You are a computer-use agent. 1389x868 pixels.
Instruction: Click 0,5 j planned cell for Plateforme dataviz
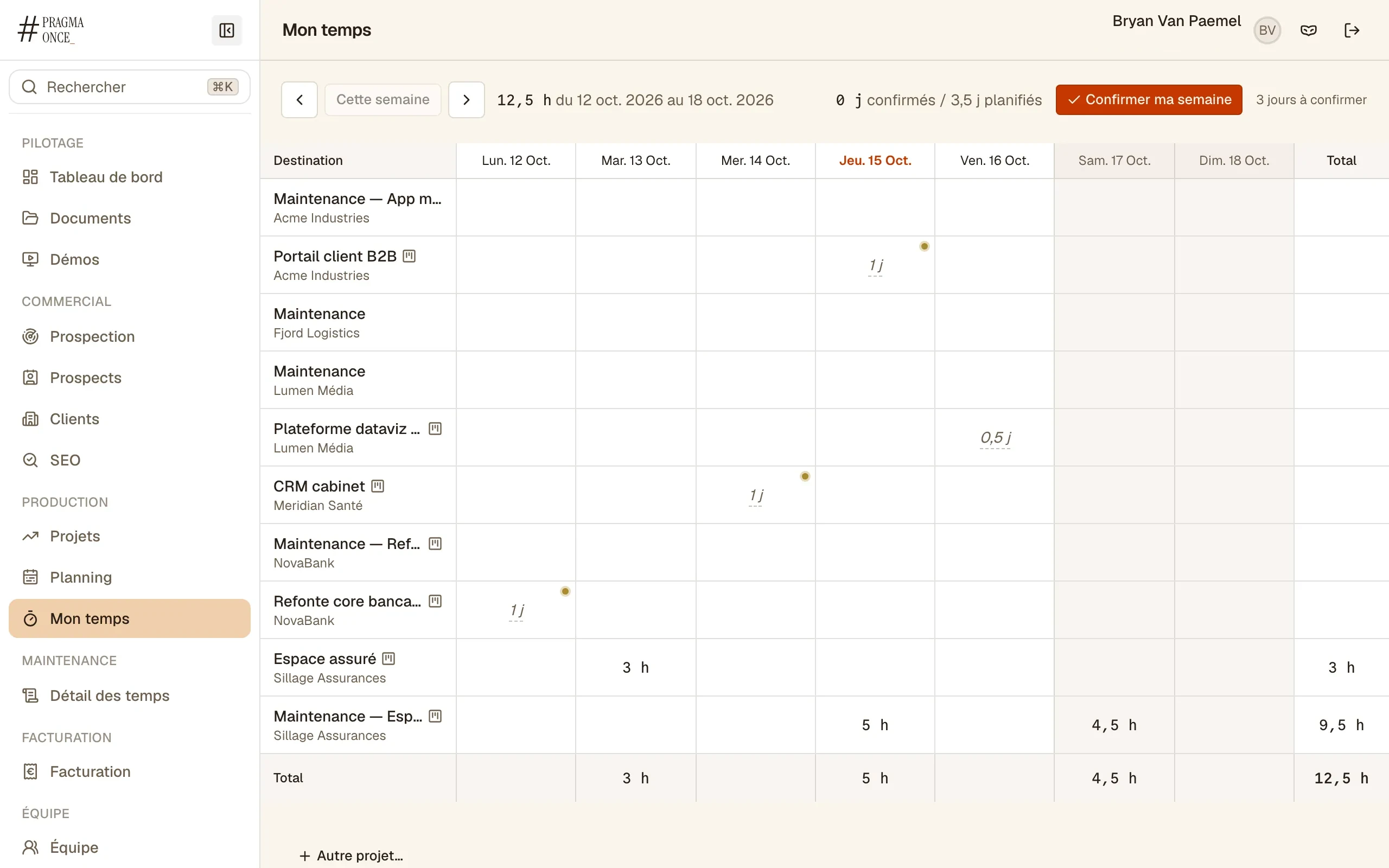coord(995,437)
